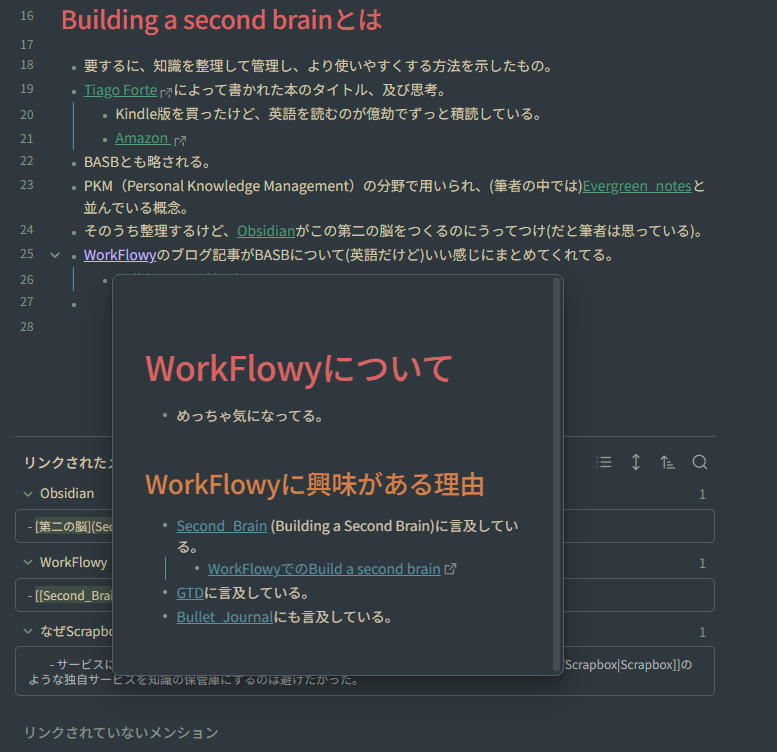Screen dimensions: 777x752
Task: Click the めっちゃ気になってる。 bullet in popup
Action: [x=250, y=416]
